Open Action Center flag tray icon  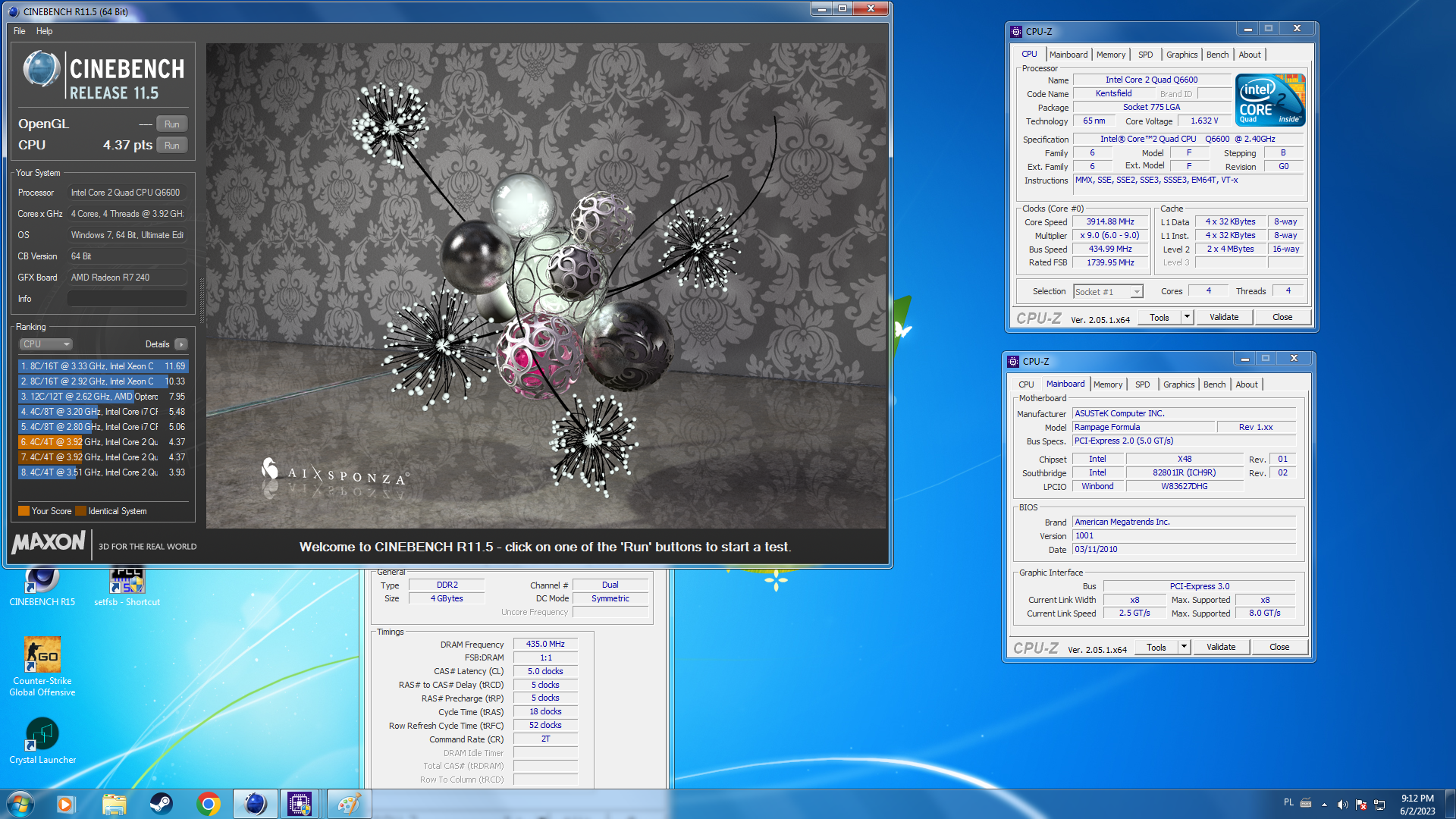1361,805
